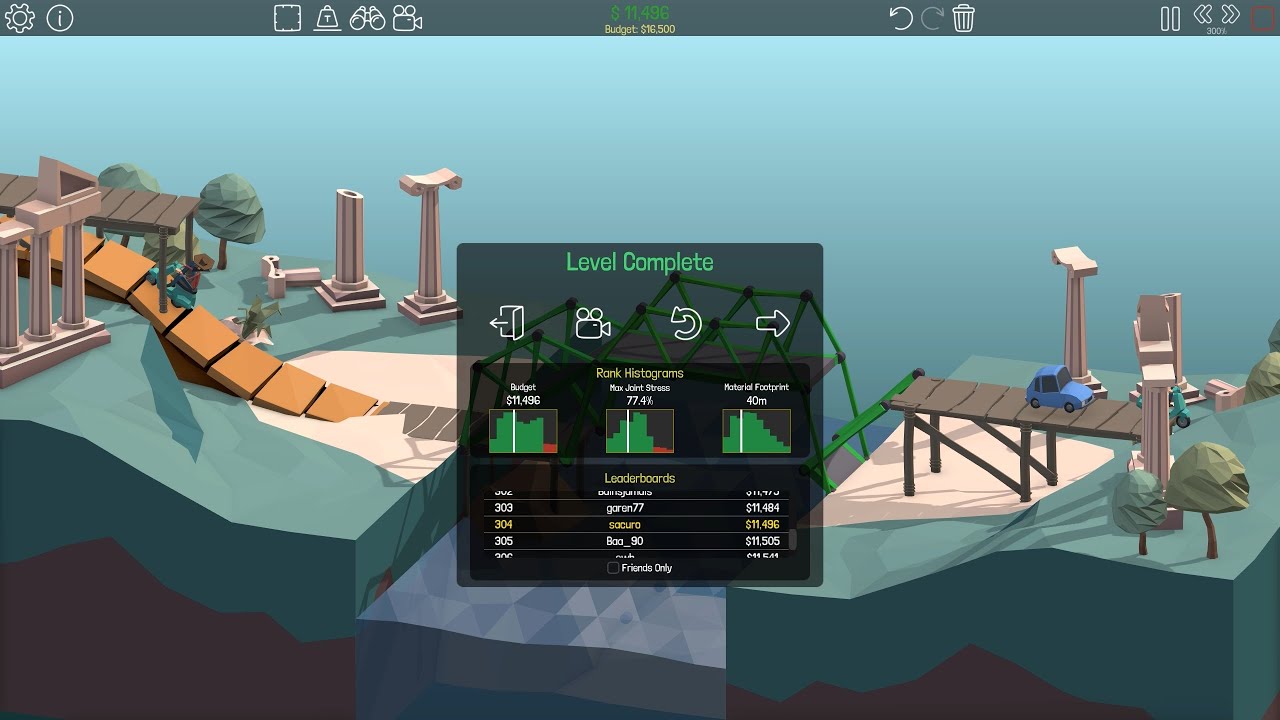Viewport: 1280px width, 720px height.
Task: Click the 77.4% joint stress value
Action: click(640, 400)
